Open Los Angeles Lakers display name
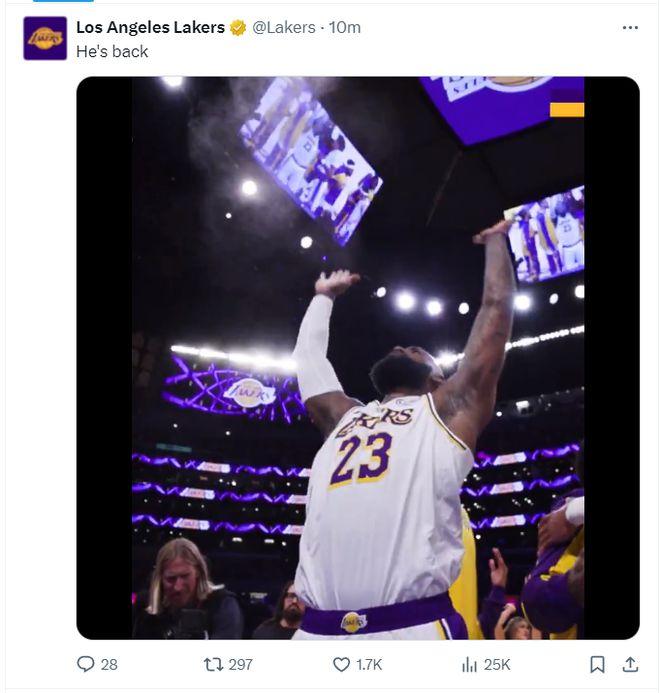660x693 pixels. 150,27
